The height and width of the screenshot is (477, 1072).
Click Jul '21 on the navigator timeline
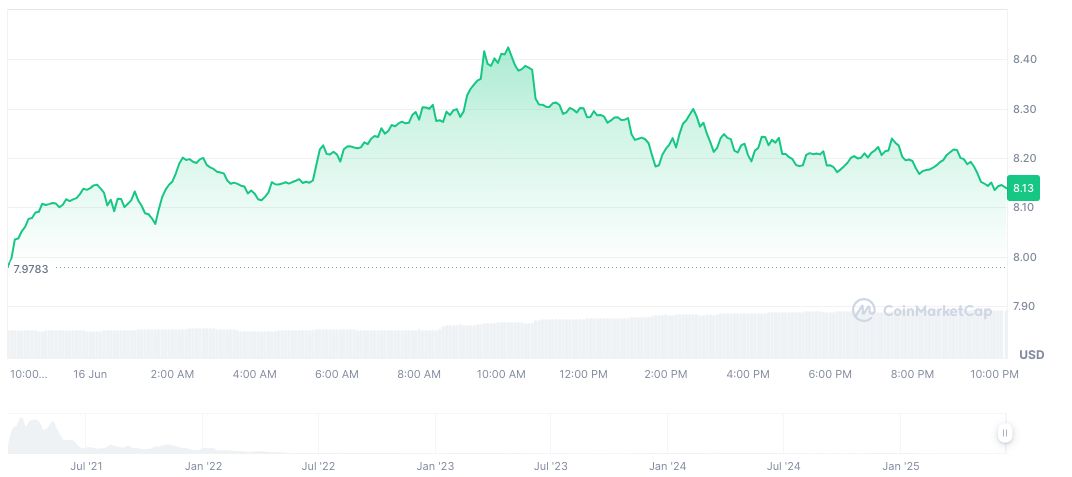(x=87, y=466)
